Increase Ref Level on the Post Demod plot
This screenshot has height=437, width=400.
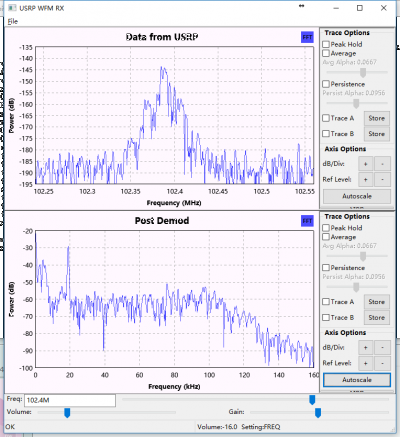[x=366, y=363]
